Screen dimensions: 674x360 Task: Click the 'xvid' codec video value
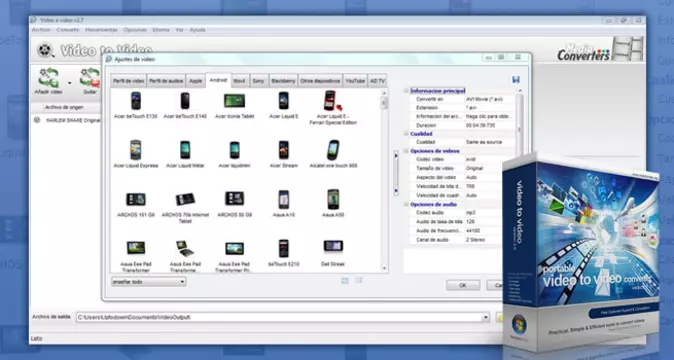coord(471,159)
